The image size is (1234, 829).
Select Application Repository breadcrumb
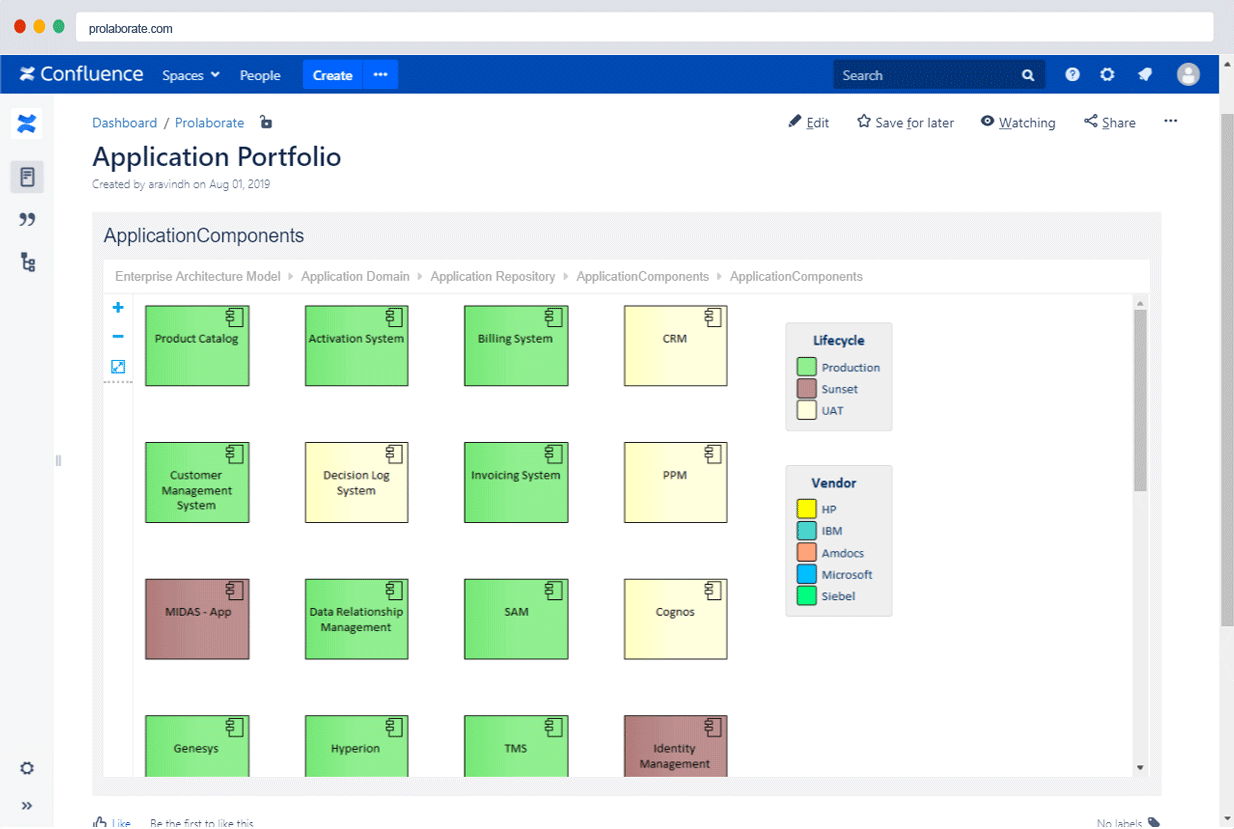(493, 277)
